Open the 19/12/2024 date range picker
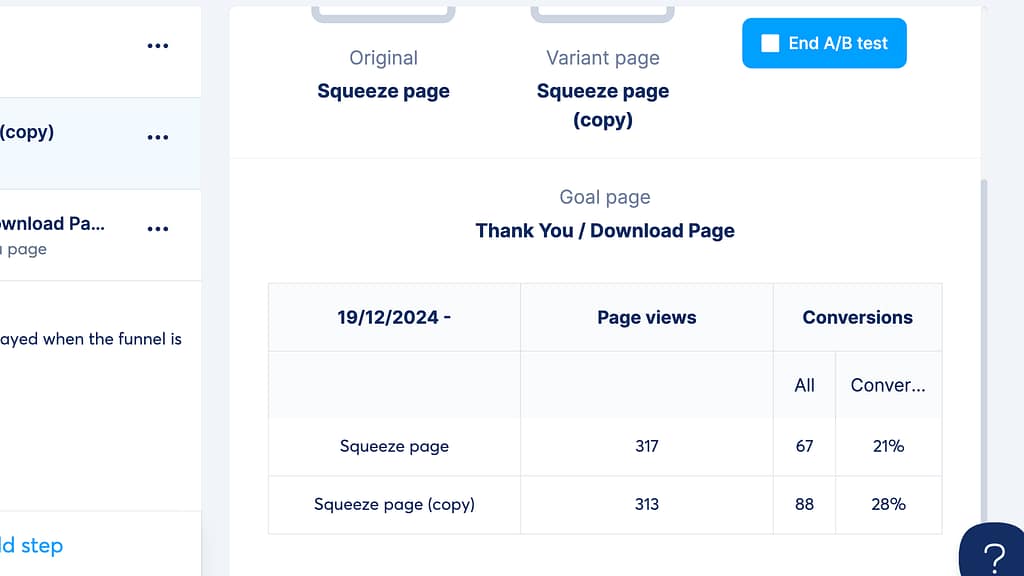 [x=394, y=318]
